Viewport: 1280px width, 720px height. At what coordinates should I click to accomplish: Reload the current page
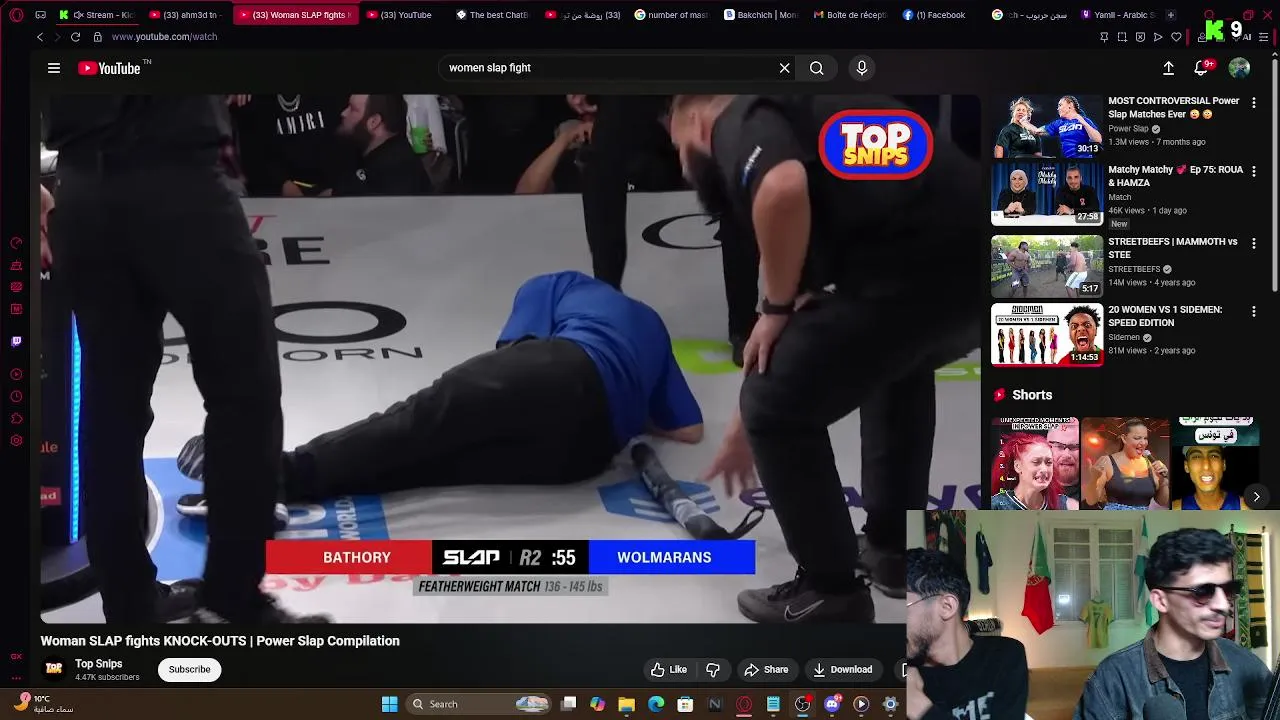pos(75,37)
